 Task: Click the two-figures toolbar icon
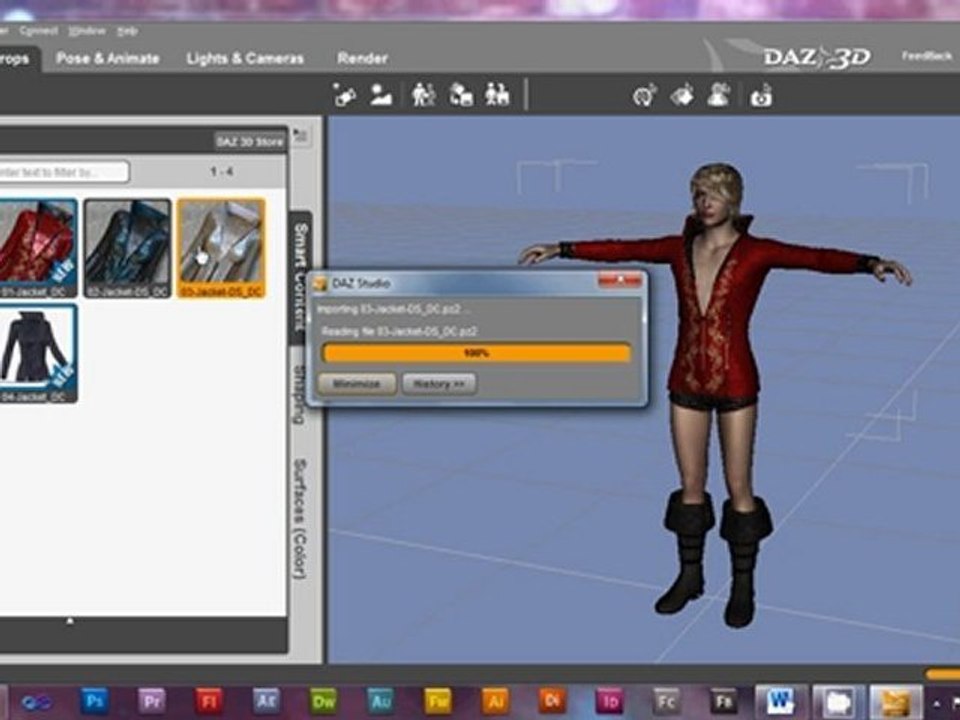[x=424, y=96]
